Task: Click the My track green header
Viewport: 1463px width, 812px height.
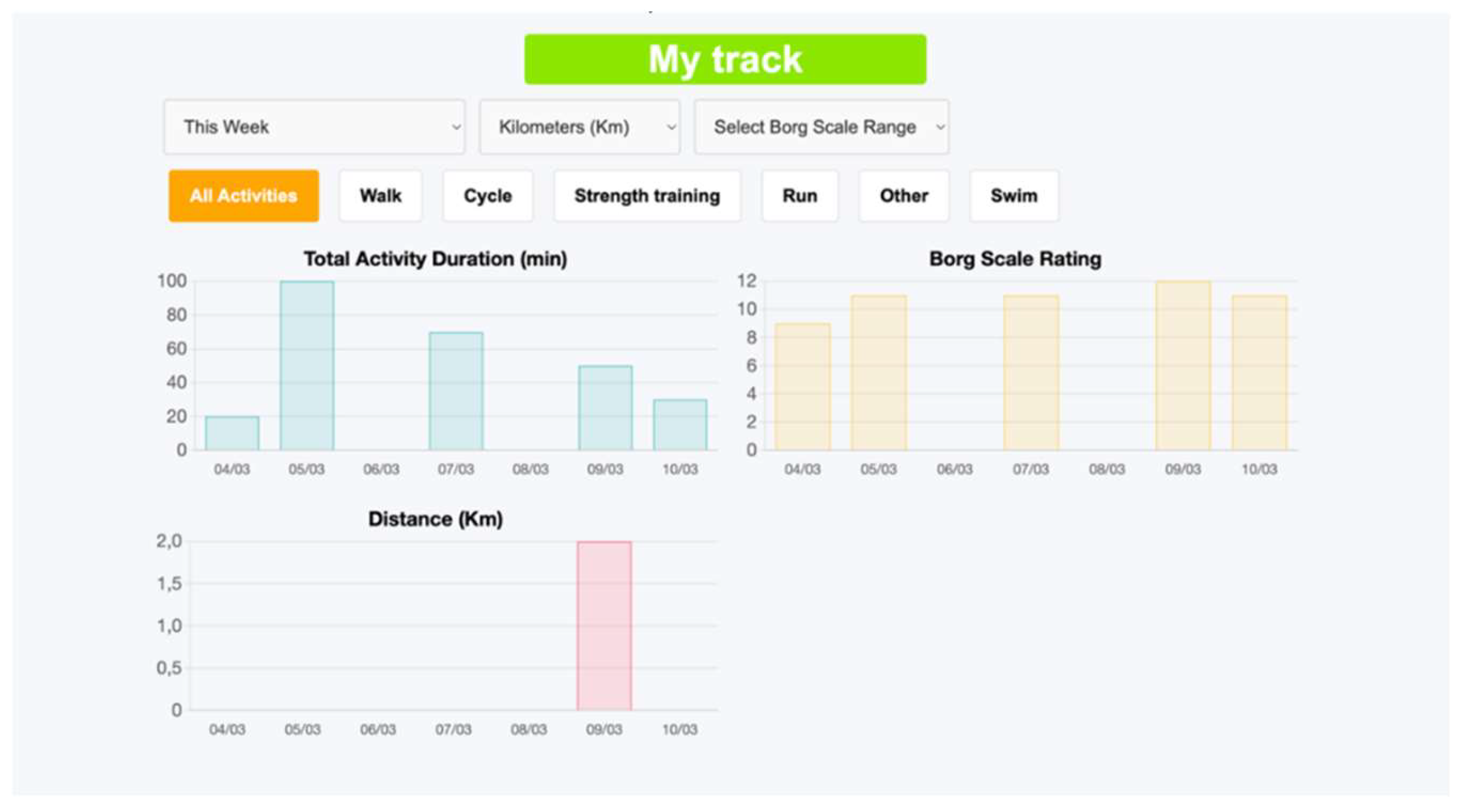Action: pos(725,60)
